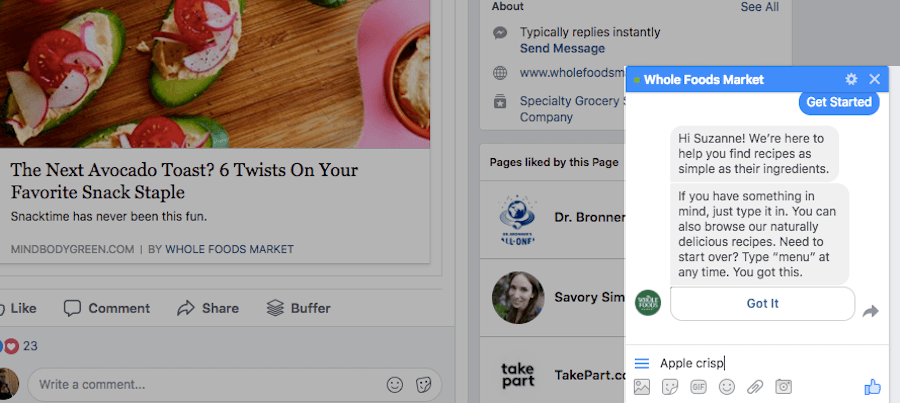Click the Got It button
Viewport: 900px width, 403px height.
pos(762,304)
